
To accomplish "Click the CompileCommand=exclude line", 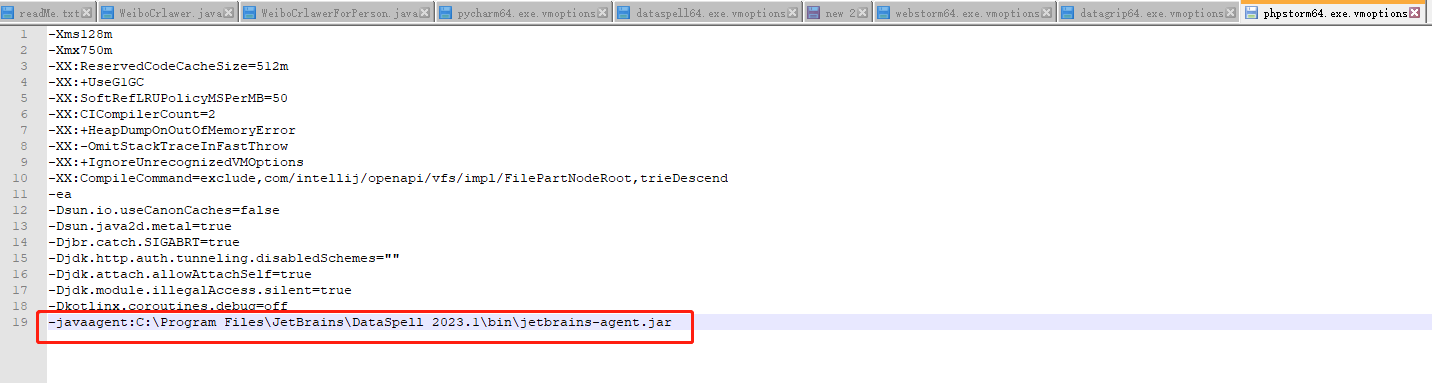I will pos(388,178).
